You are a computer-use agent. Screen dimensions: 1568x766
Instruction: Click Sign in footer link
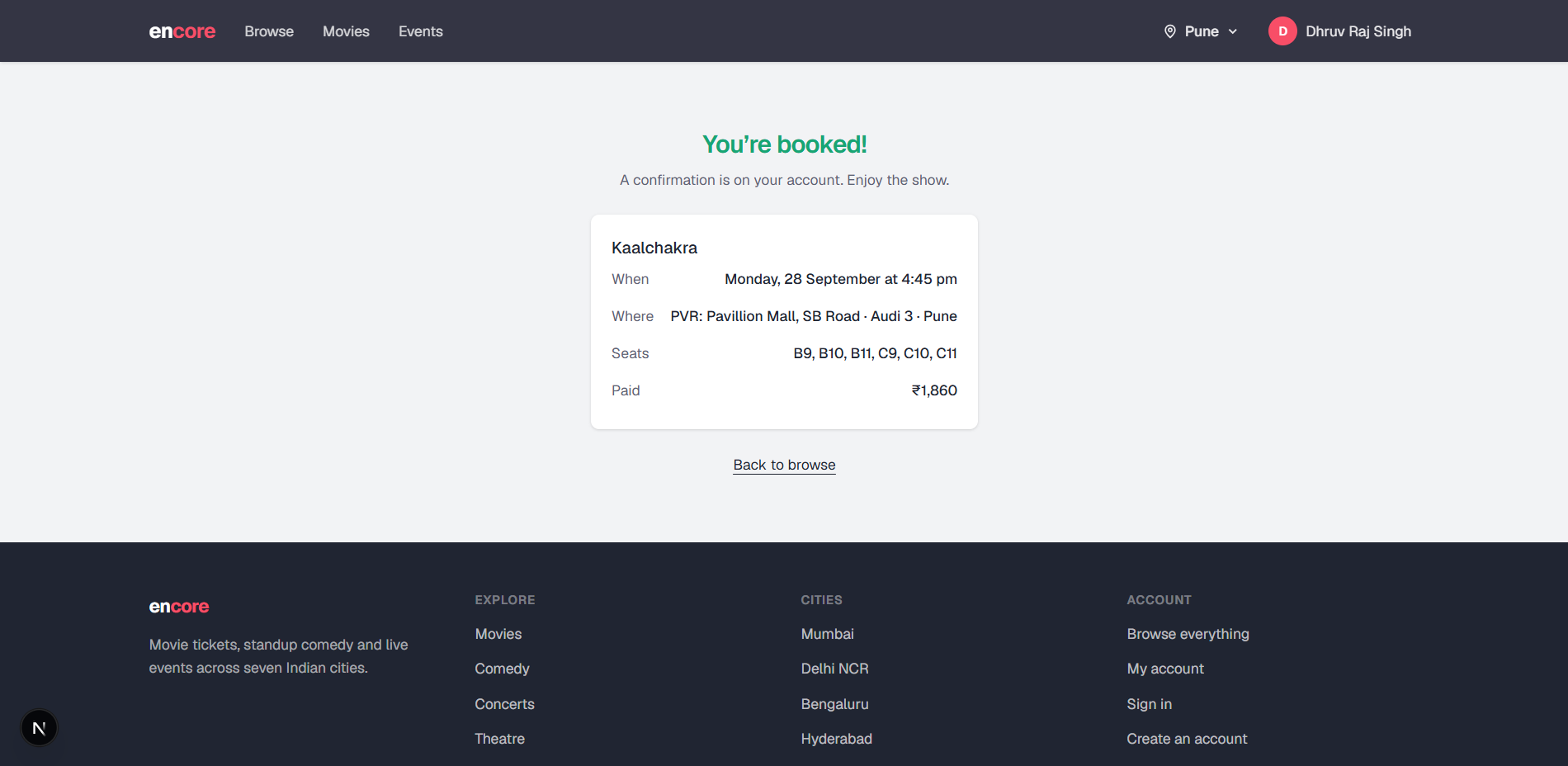[x=1149, y=704]
